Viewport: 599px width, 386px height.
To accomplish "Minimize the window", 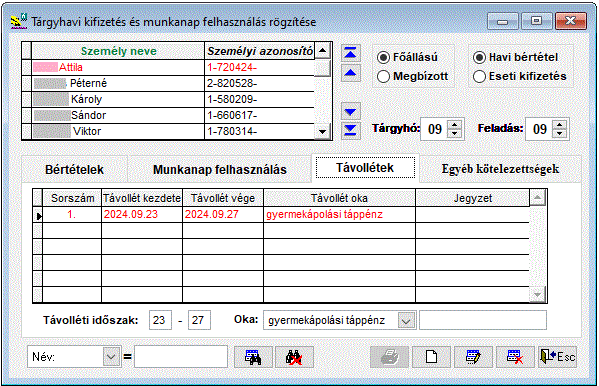I will pos(502,21).
